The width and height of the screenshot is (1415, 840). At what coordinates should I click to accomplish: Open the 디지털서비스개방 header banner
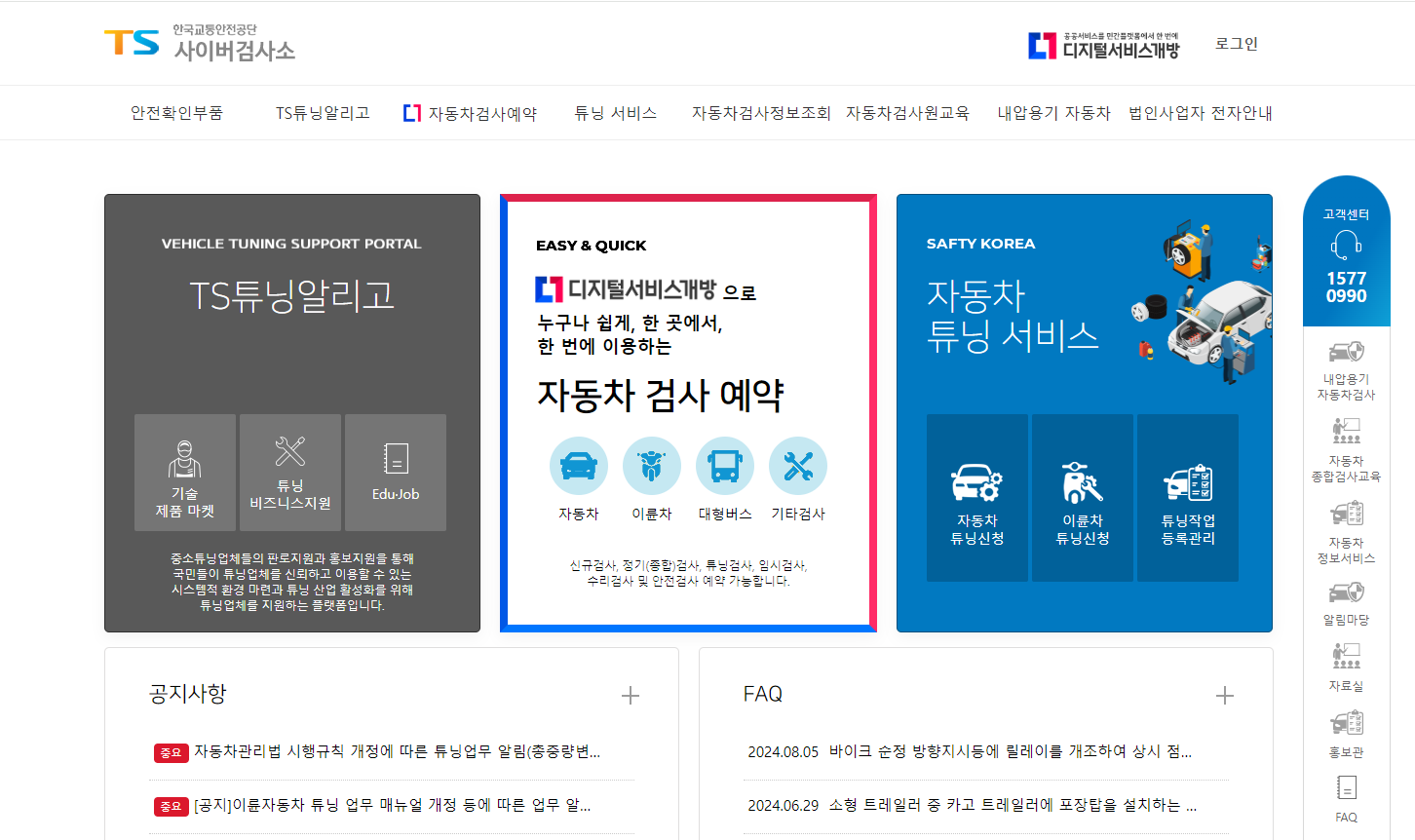coord(1104,45)
